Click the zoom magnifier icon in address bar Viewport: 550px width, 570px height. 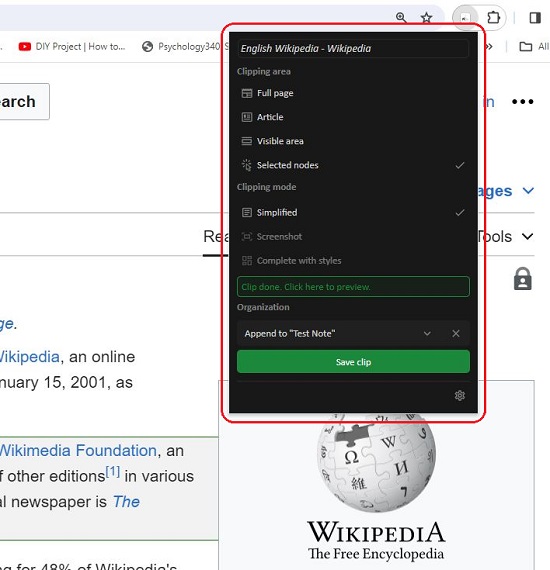(x=401, y=17)
